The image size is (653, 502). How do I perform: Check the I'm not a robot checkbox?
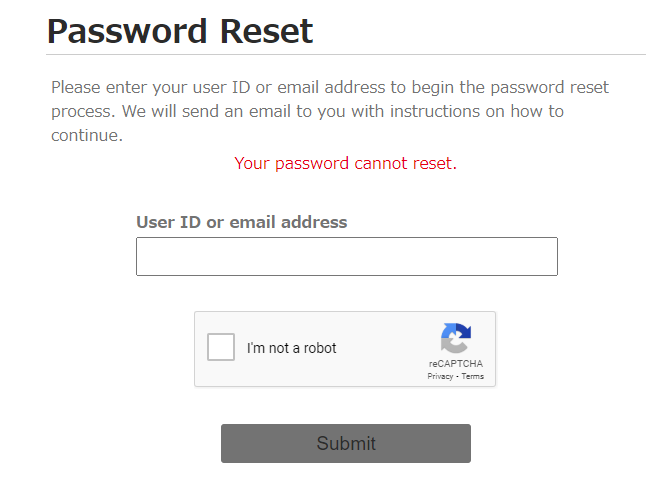tap(221, 348)
